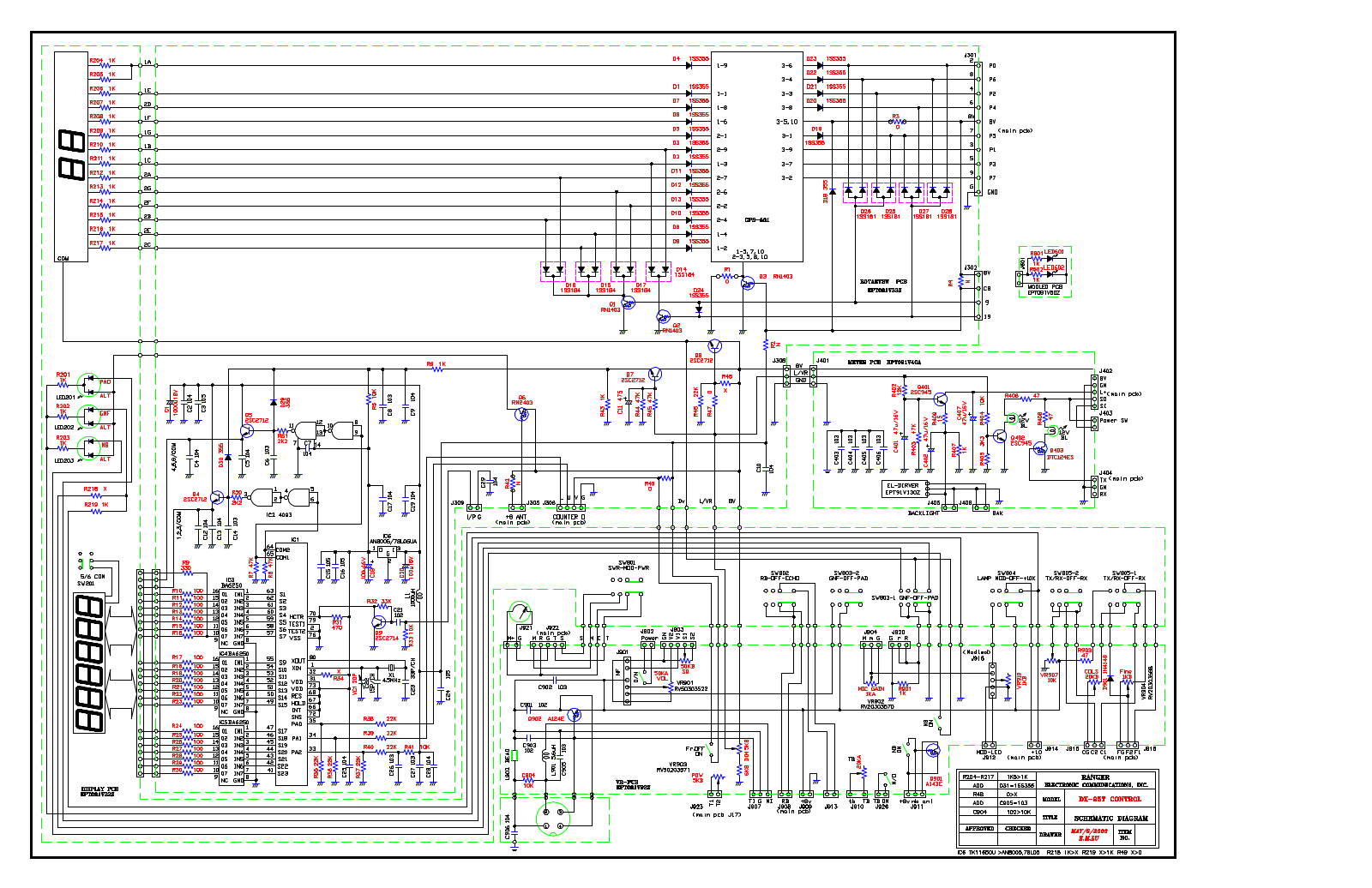Click the COM pin label on display block

click(63, 258)
